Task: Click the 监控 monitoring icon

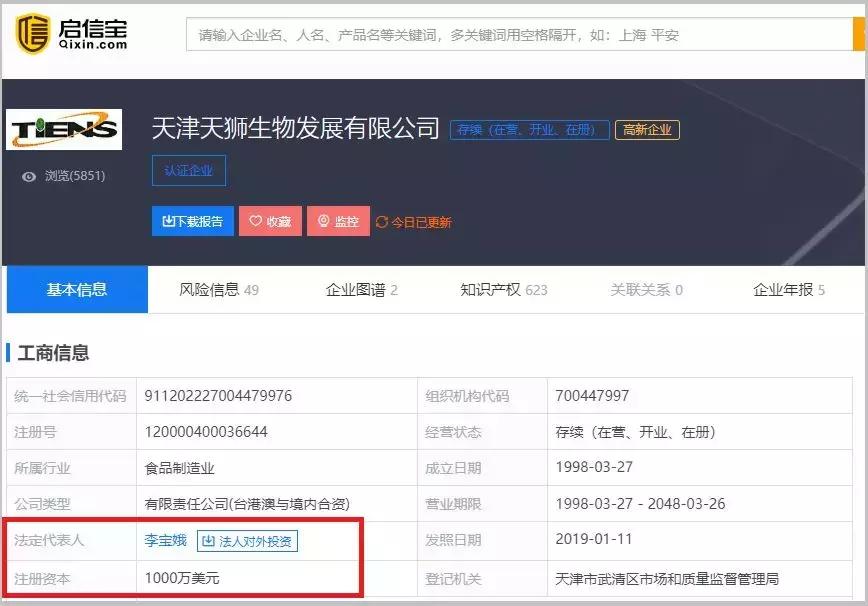Action: coord(322,221)
